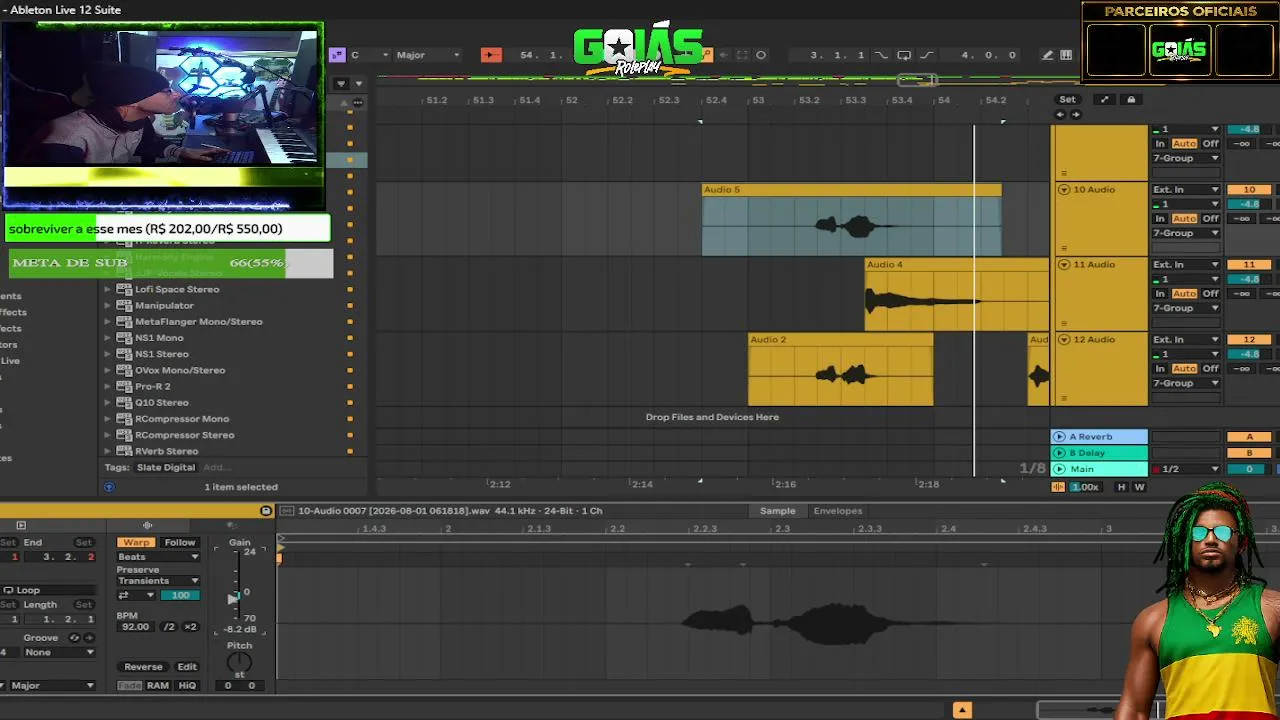
Task: Click the clip BPM 92.00 field
Action: 136,627
